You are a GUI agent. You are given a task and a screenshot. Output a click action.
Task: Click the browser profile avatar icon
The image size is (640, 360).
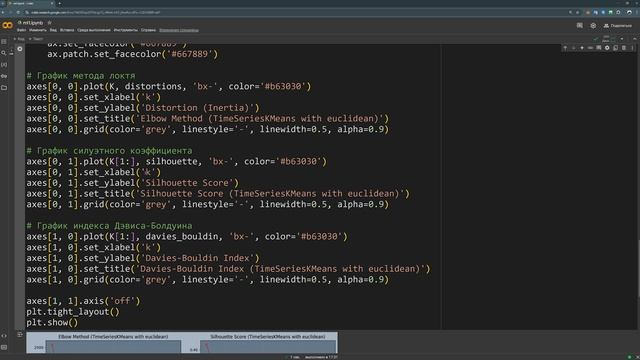[x=629, y=13]
